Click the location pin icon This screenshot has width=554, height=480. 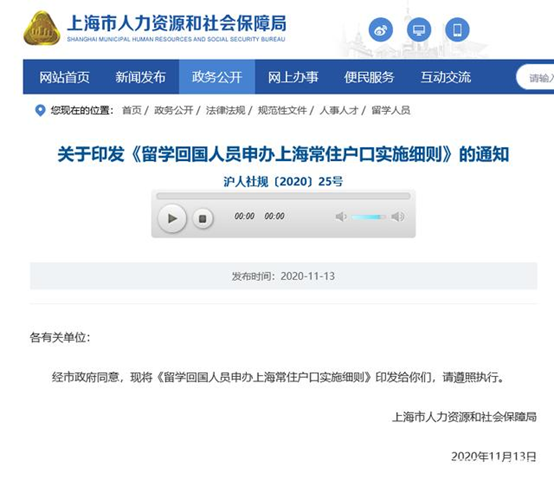[40, 111]
